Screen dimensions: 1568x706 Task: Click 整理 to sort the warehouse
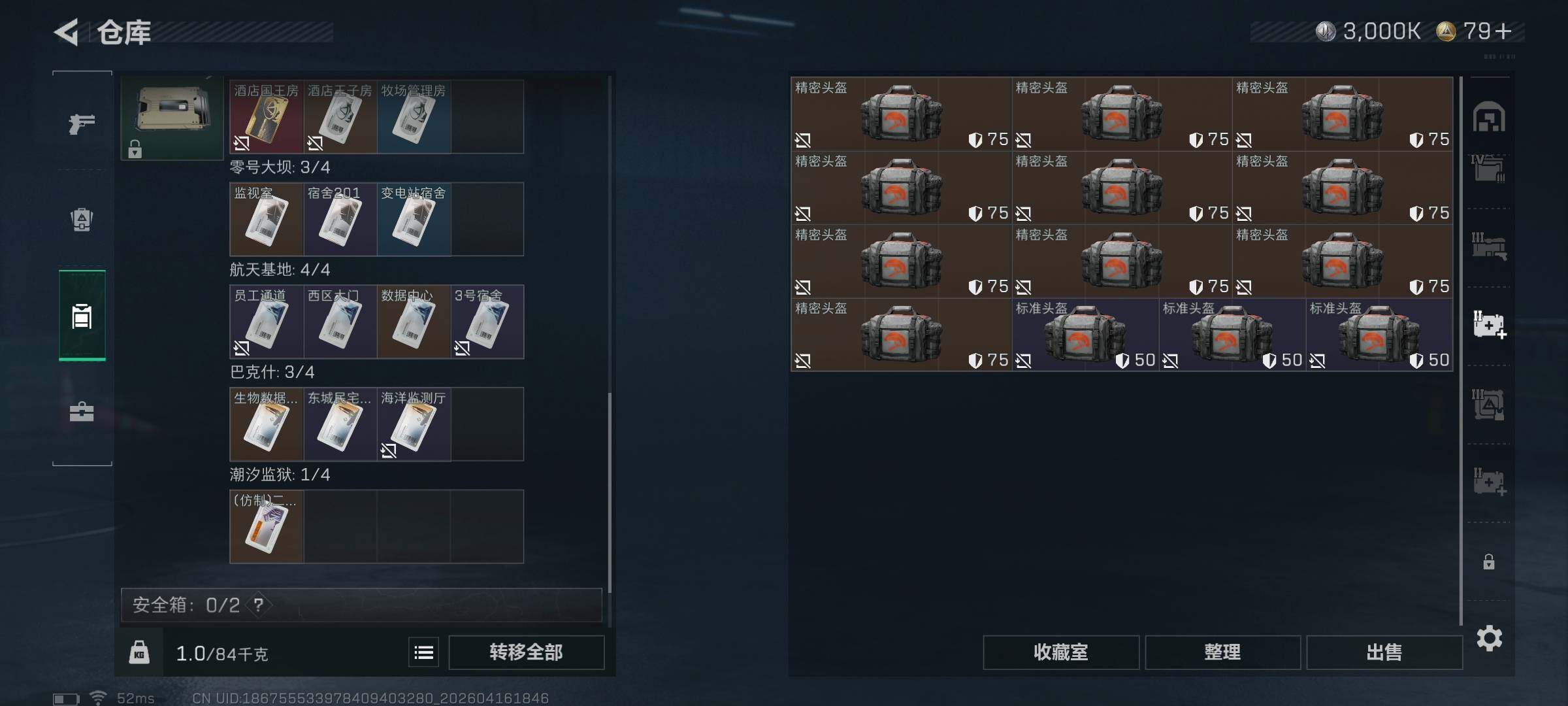[x=1222, y=652]
